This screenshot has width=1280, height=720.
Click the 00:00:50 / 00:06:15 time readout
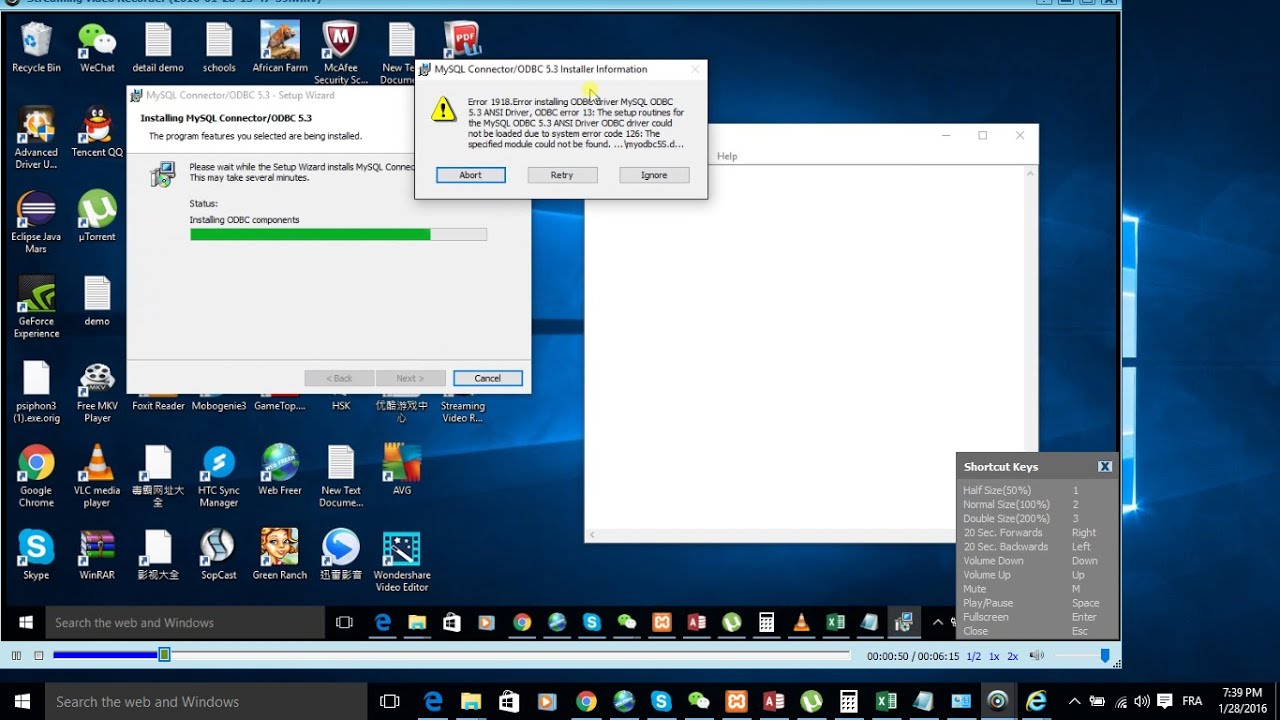[912, 656]
